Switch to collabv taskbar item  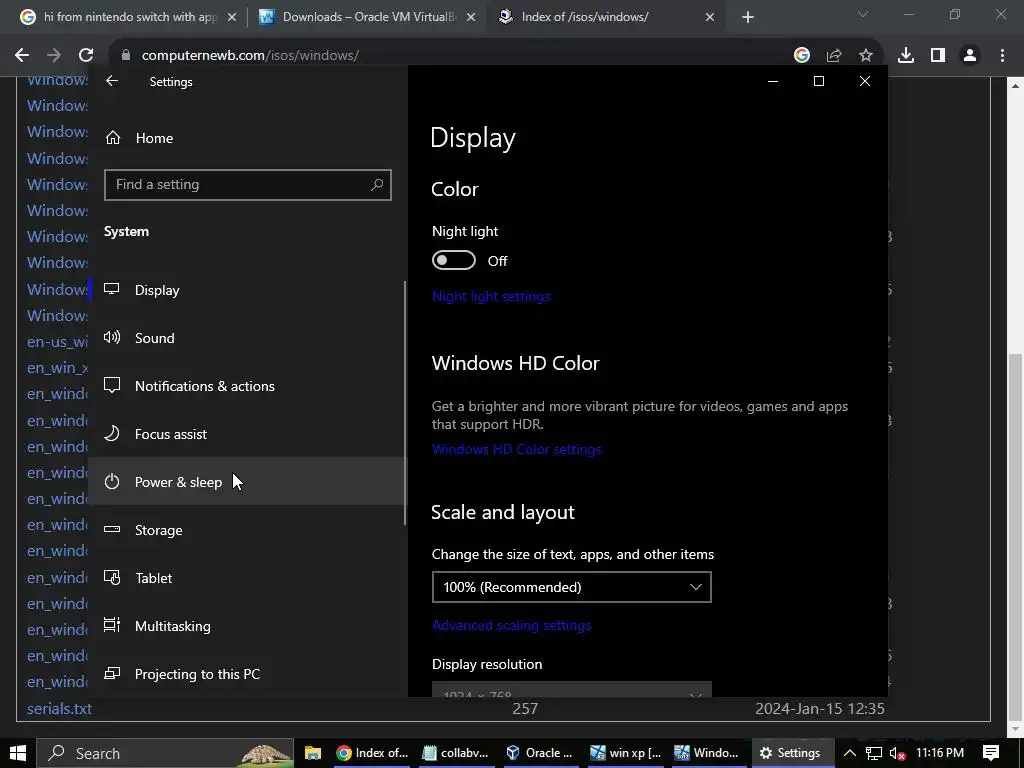coord(456,753)
